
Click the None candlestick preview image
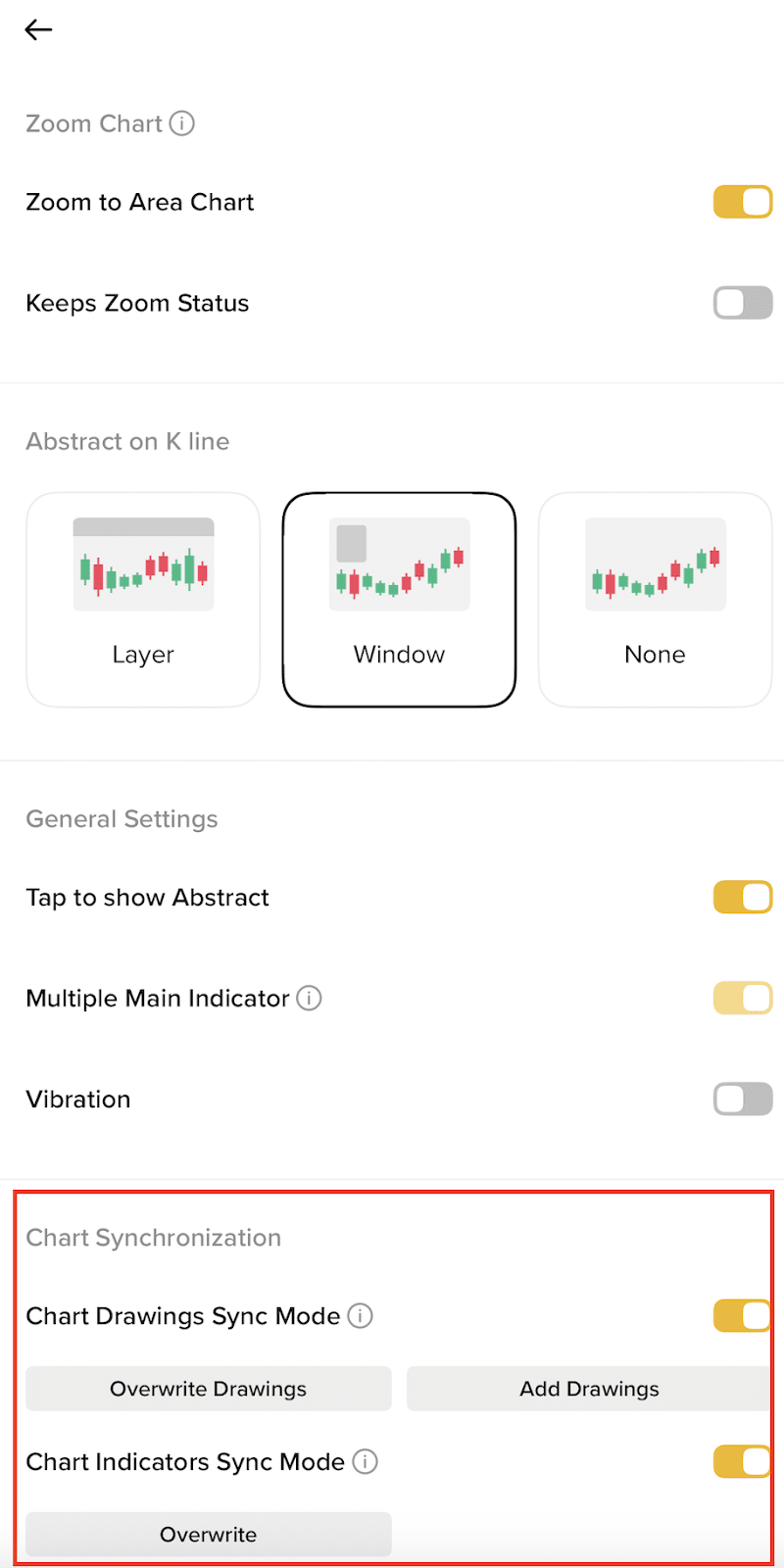click(x=656, y=564)
